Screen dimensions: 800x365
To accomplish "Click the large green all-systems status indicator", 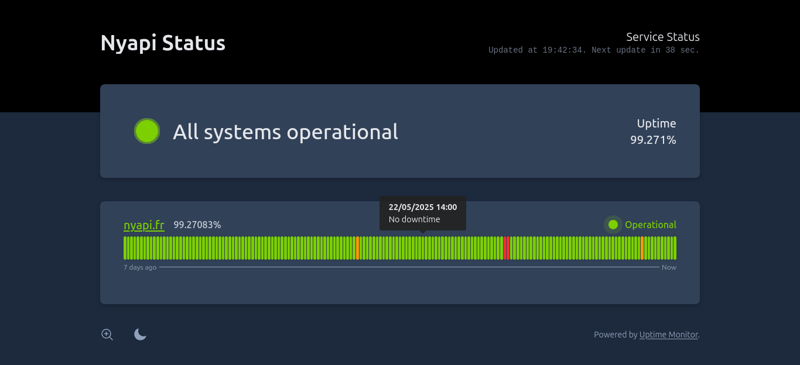I will [x=147, y=131].
